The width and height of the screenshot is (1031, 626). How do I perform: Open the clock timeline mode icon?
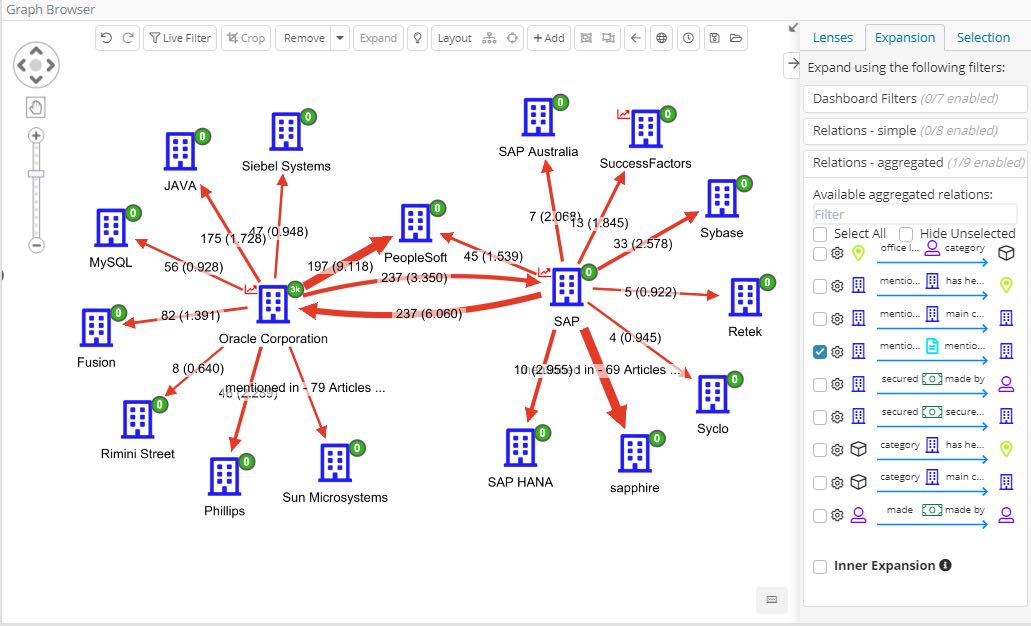click(x=688, y=38)
